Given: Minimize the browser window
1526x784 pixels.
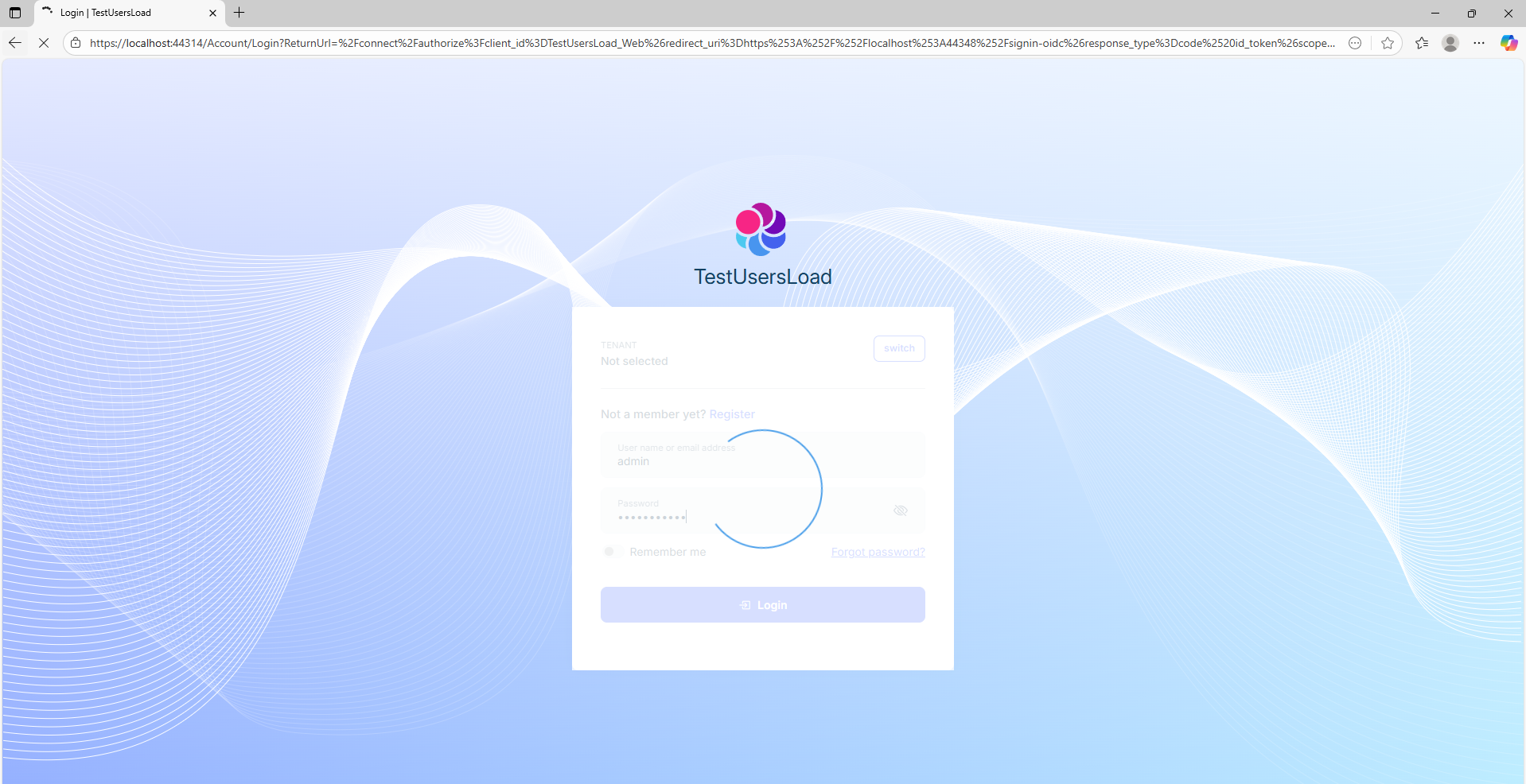Looking at the screenshot, I should tap(1435, 13).
